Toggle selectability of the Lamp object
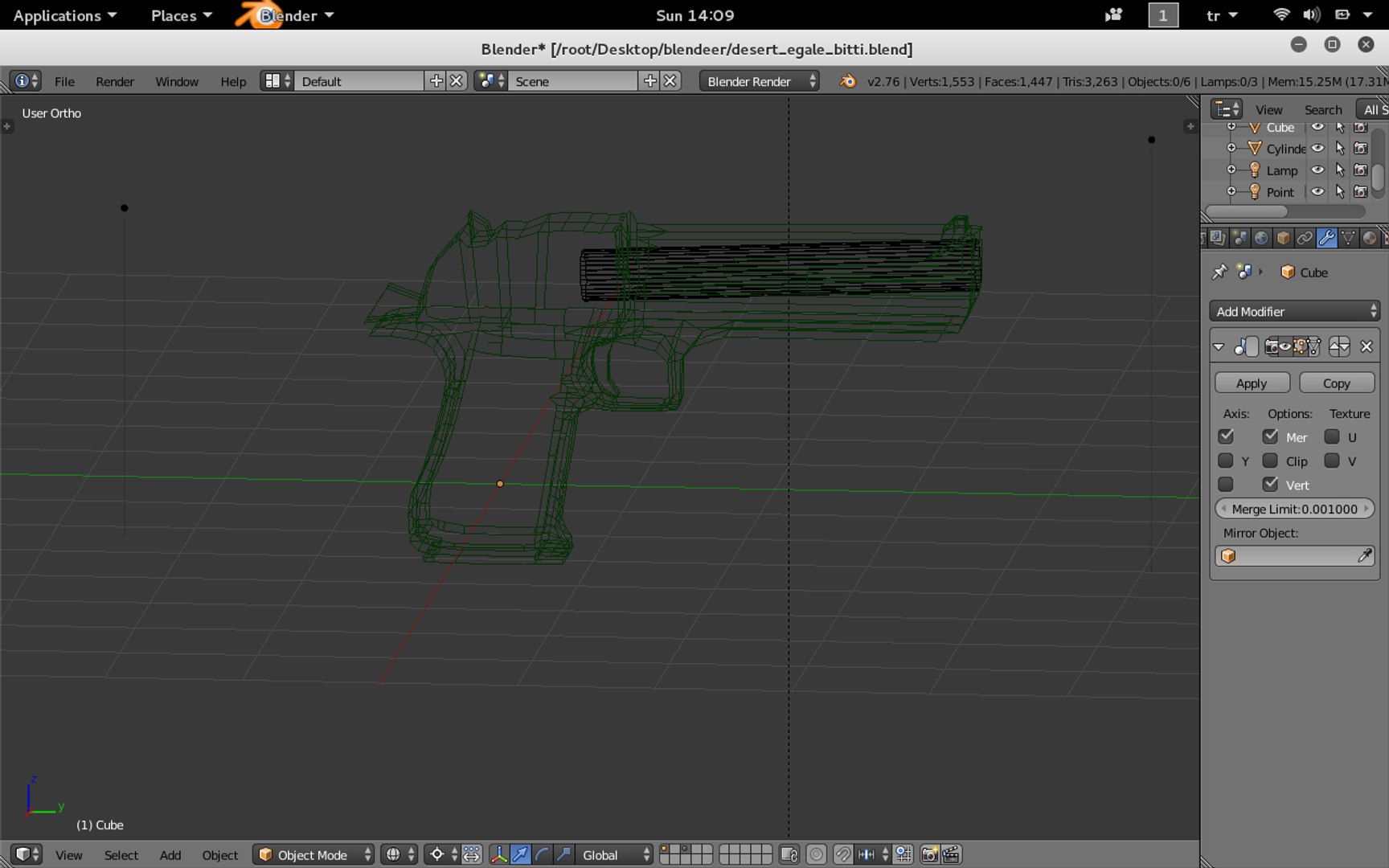 coord(1339,170)
